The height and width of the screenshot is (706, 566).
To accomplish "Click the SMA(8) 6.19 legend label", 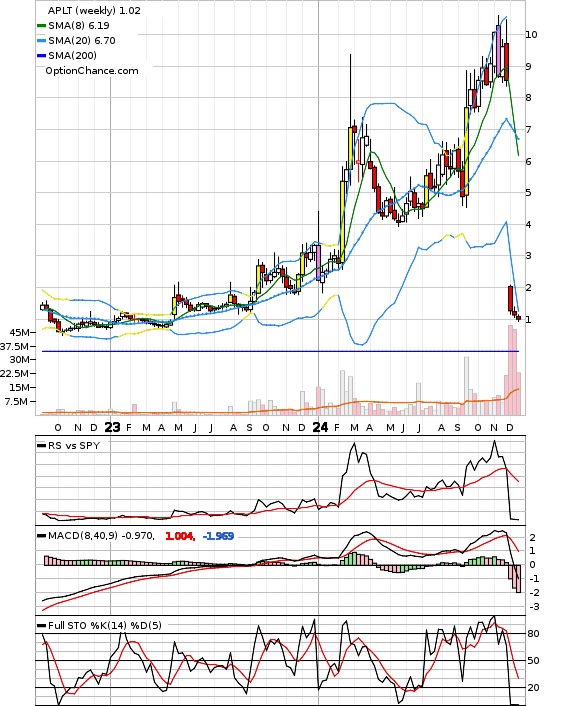I will coord(79,26).
